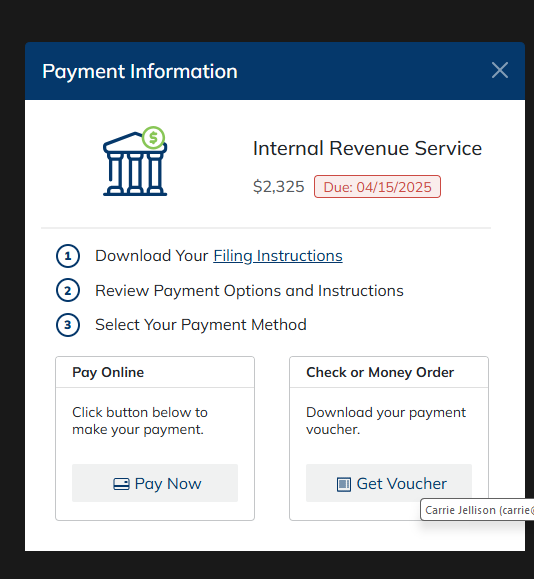534x579 pixels.
Task: Click the $2,325 amount text
Action: tap(278, 186)
